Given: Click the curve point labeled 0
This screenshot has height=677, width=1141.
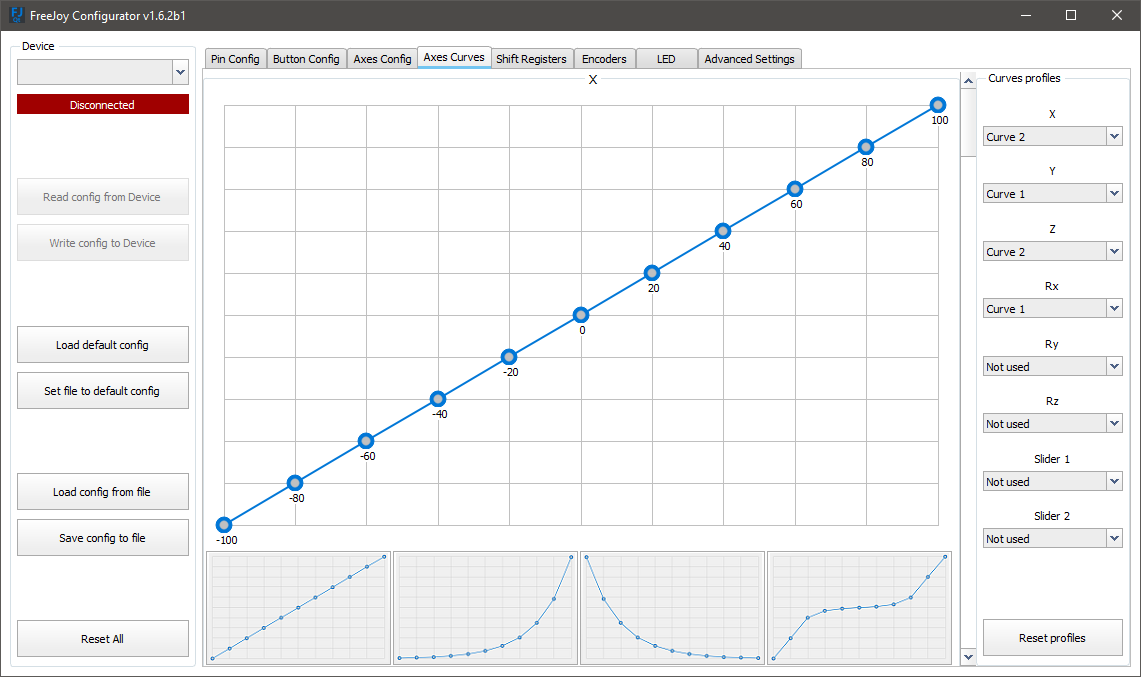Looking at the screenshot, I should pyautogui.click(x=581, y=315).
